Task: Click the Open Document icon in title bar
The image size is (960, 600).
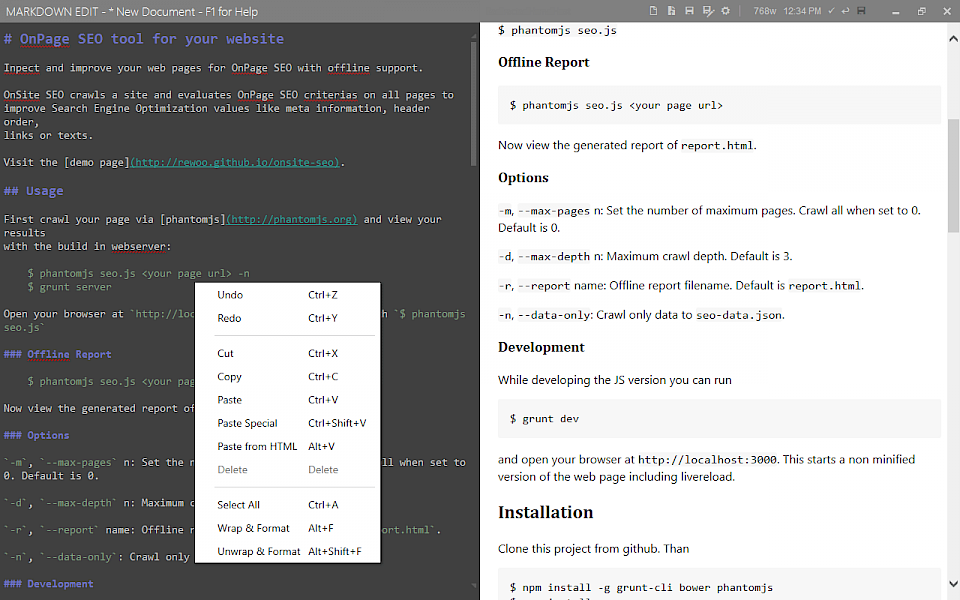Action: (671, 11)
